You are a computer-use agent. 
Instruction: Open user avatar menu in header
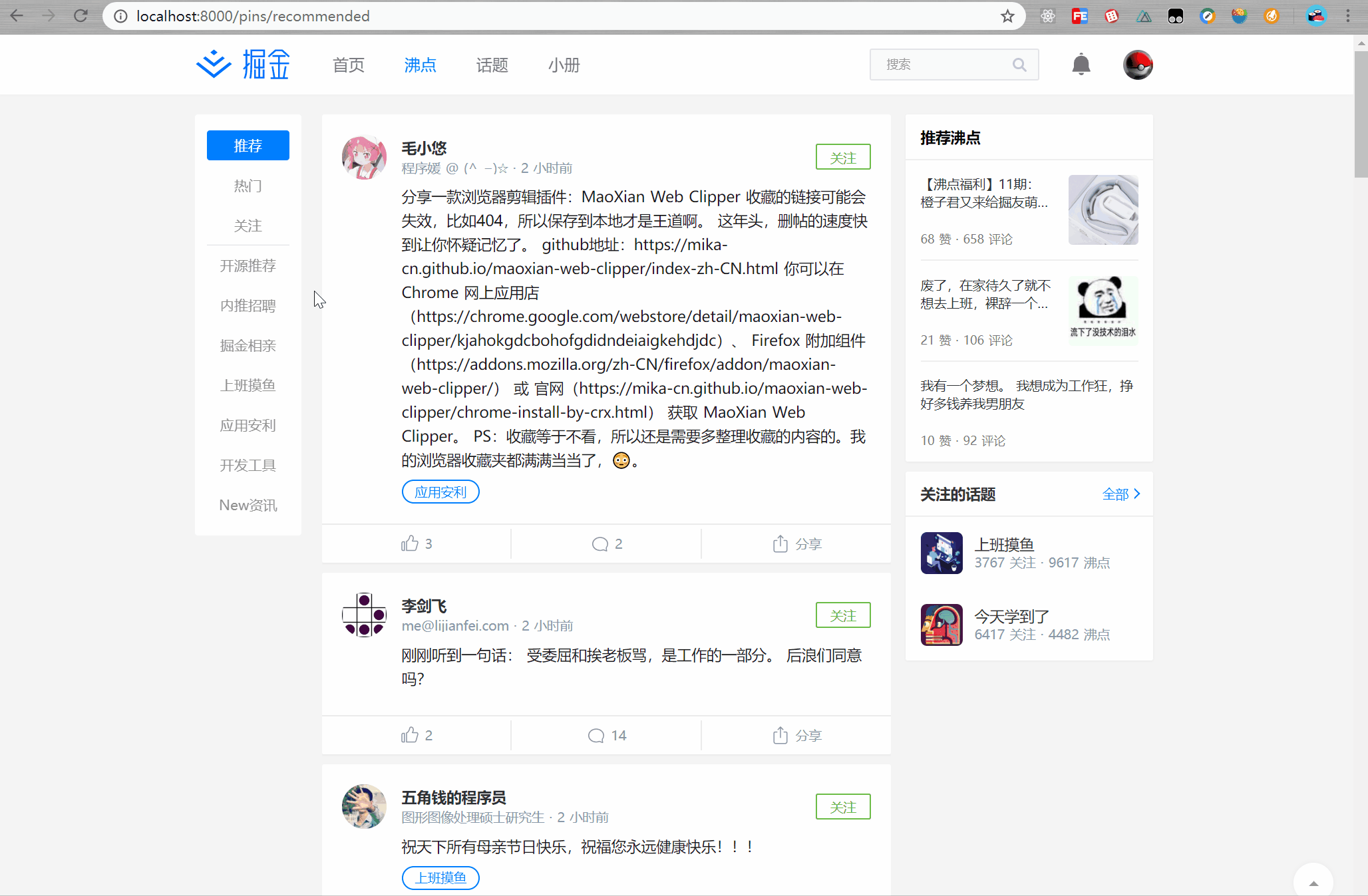coord(1137,65)
